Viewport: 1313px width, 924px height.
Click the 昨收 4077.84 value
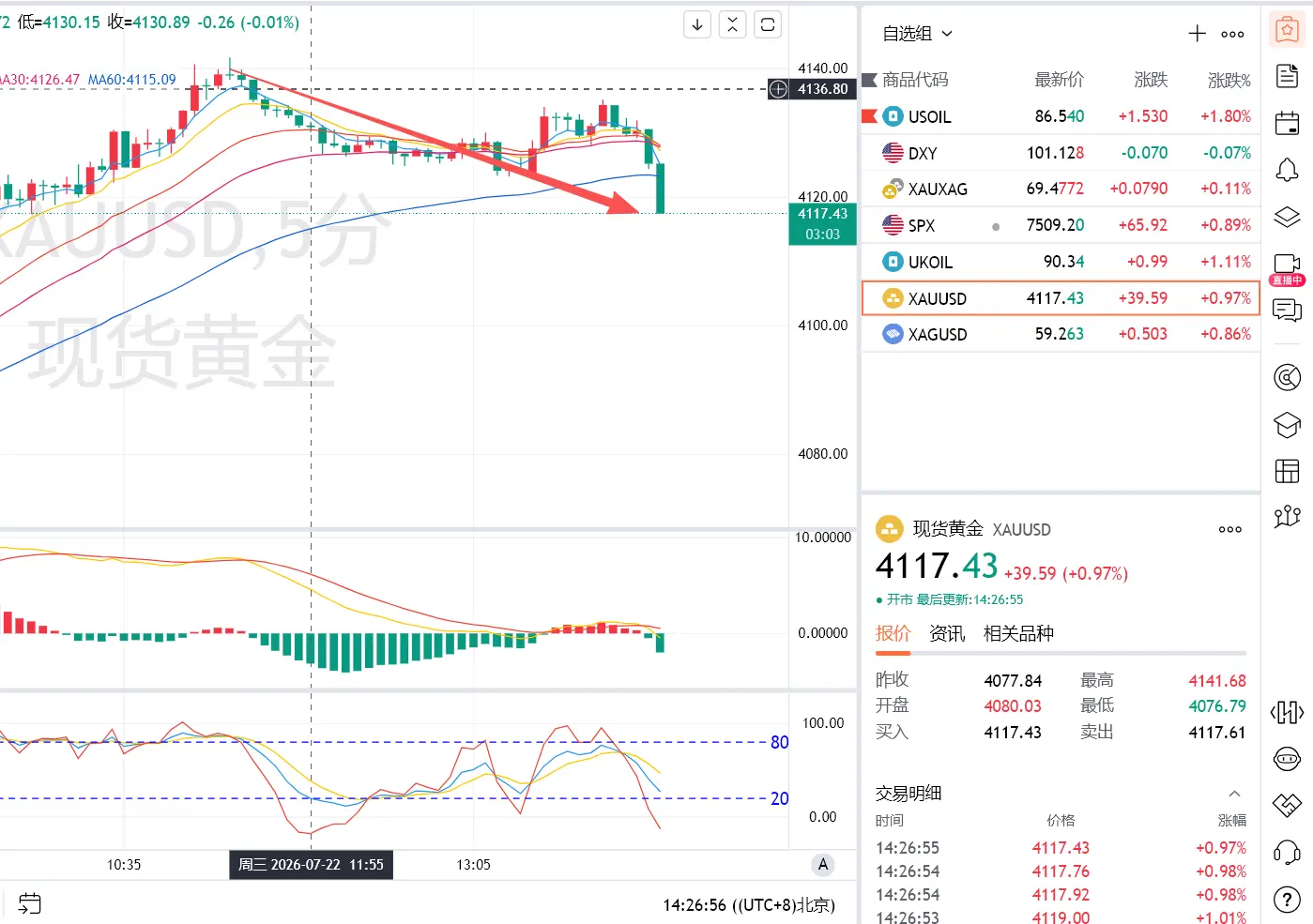pos(1013,681)
